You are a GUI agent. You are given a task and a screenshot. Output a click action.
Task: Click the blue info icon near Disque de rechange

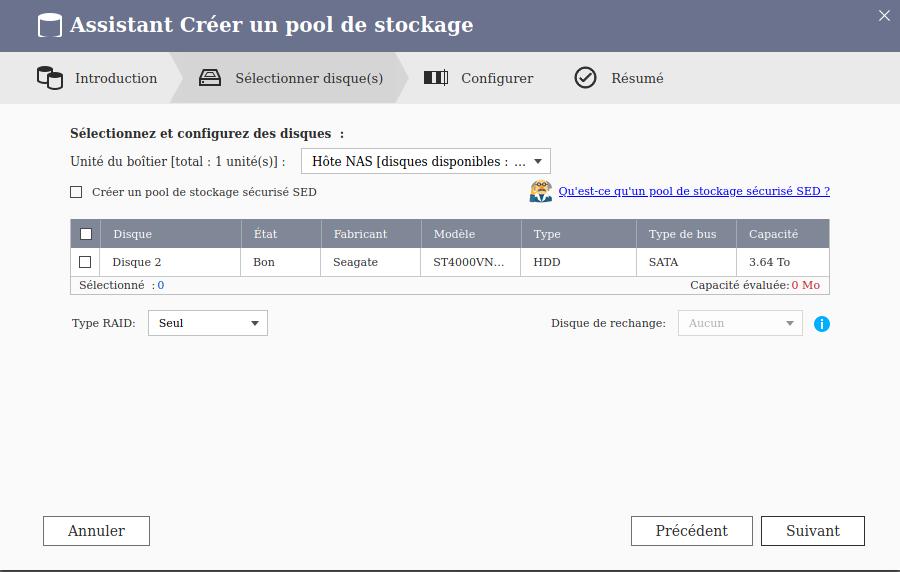coord(822,324)
